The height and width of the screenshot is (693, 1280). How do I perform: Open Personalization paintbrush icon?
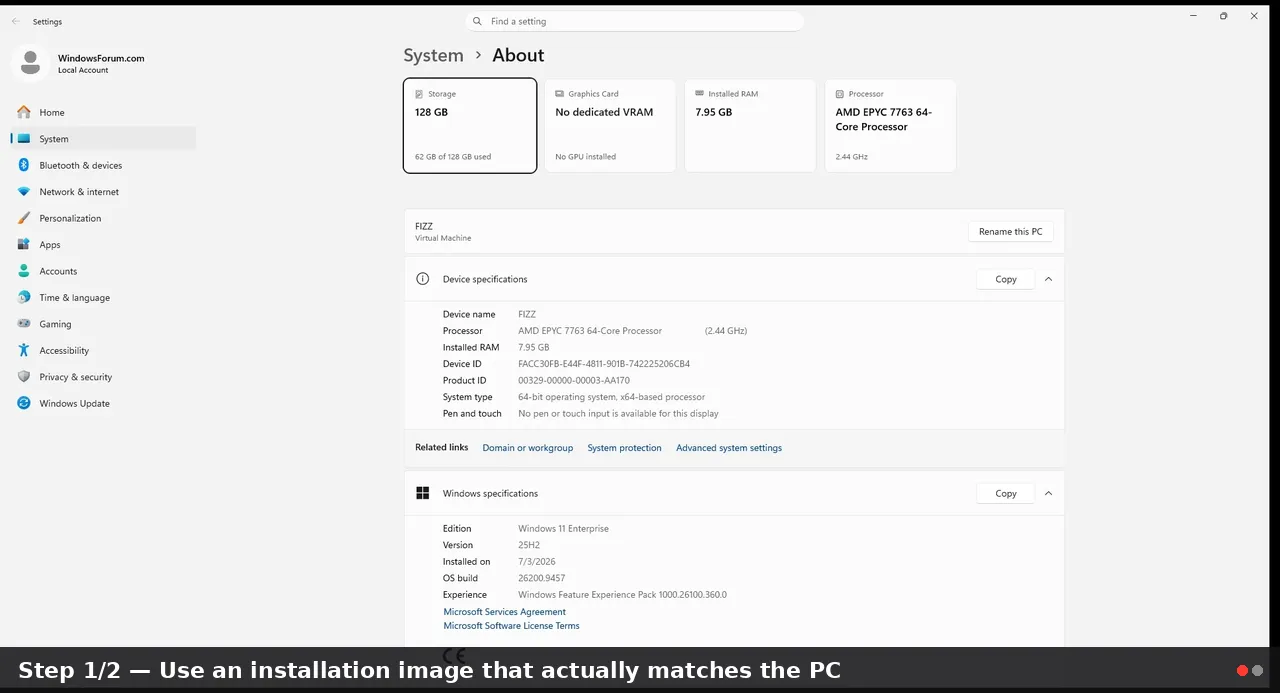click(x=24, y=218)
